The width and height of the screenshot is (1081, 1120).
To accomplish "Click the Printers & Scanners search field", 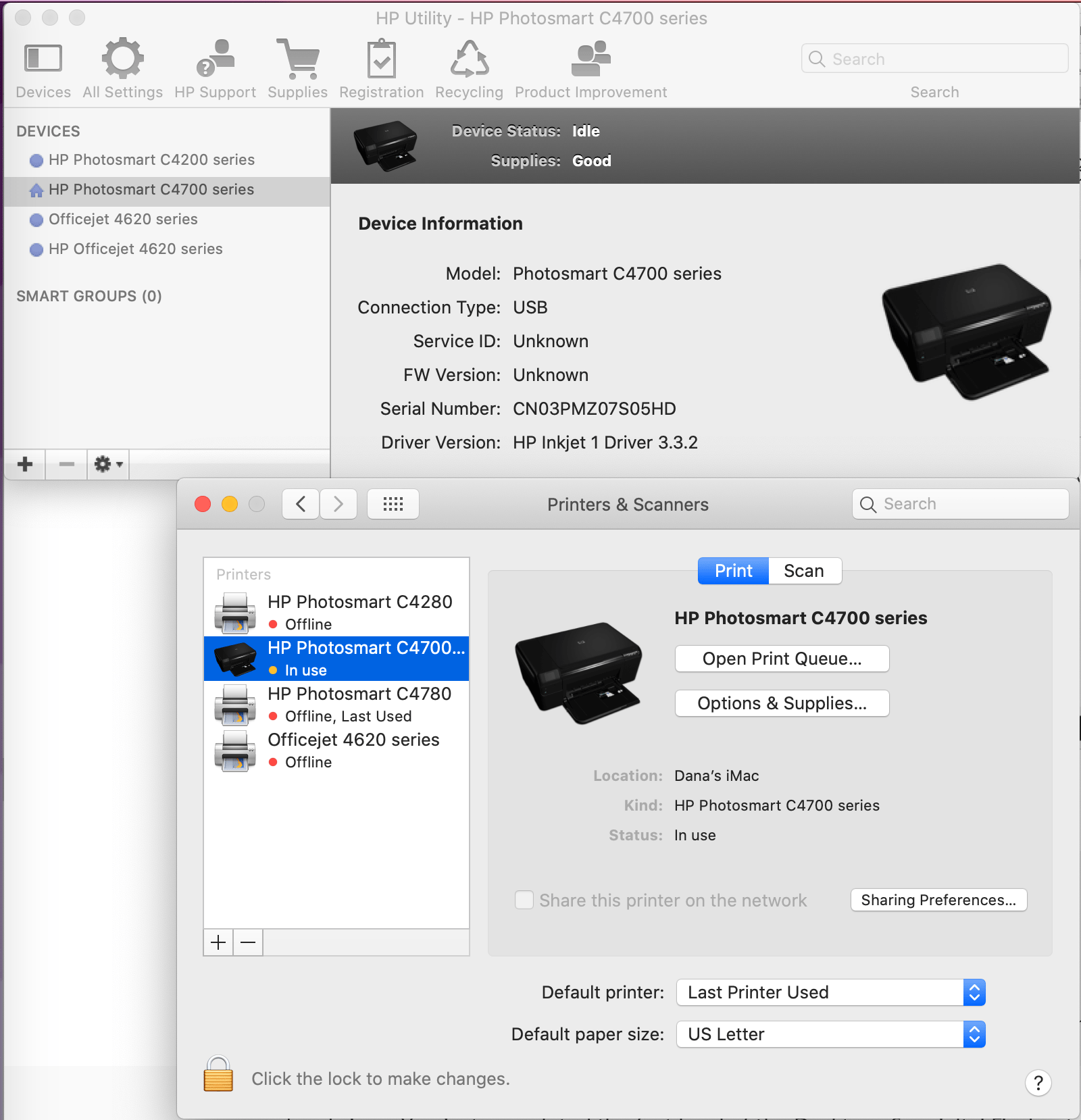I will 961,504.
